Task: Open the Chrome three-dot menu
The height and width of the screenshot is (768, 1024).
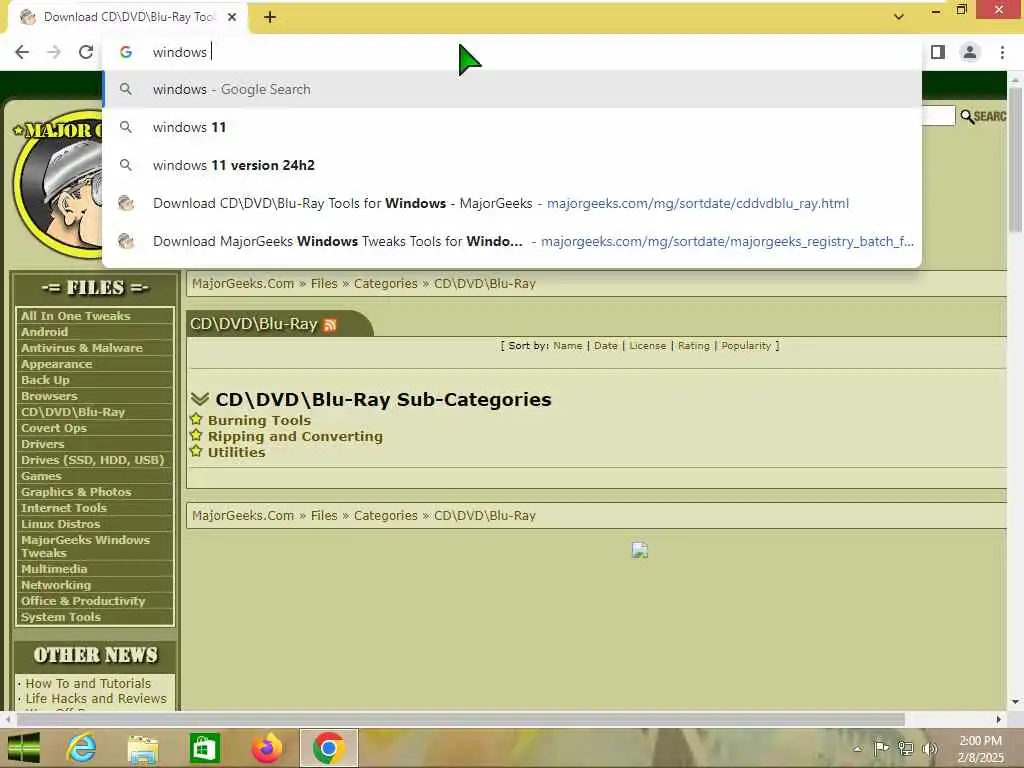Action: 1002,52
